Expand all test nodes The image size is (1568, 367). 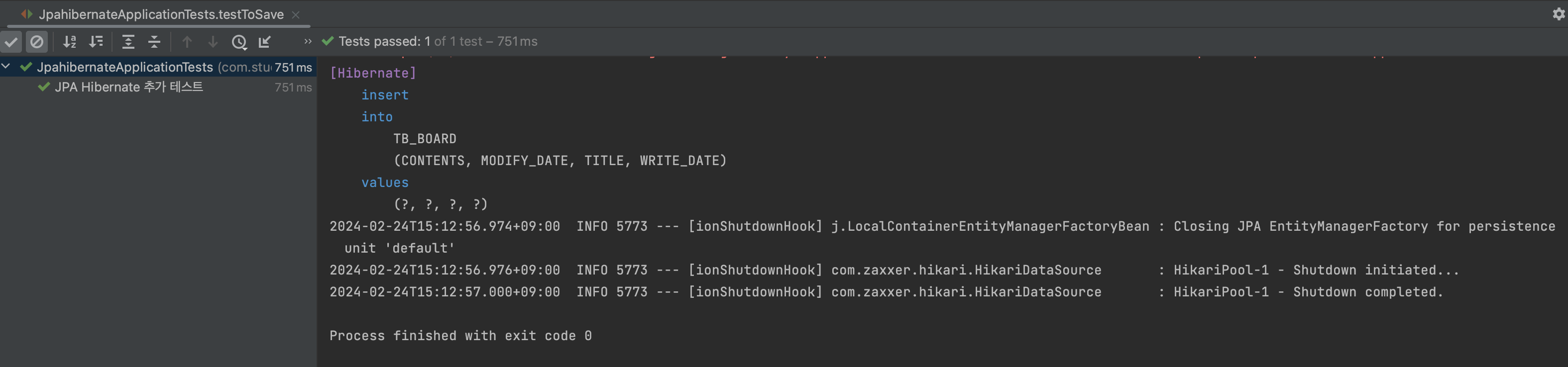[x=128, y=41]
